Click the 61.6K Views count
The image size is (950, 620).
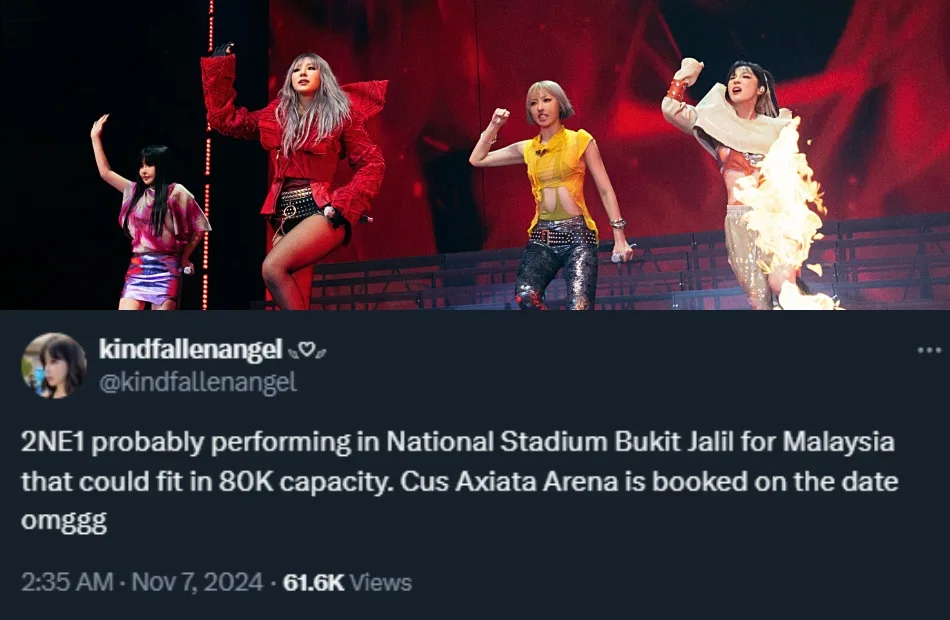tap(347, 582)
